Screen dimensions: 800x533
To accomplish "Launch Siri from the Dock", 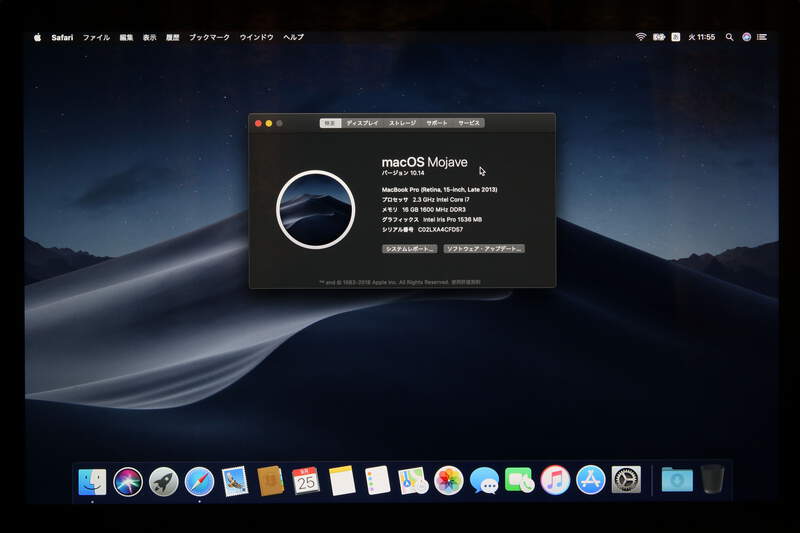I will tap(128, 481).
